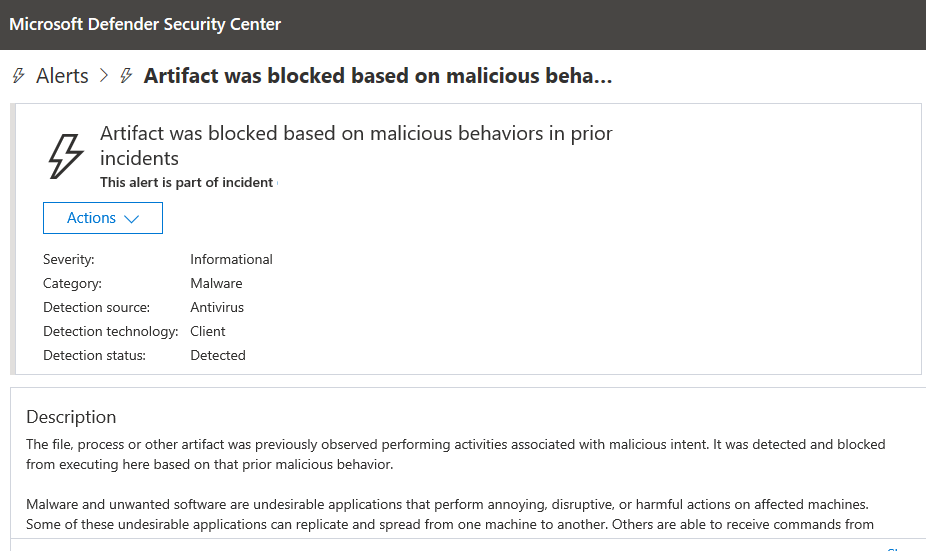Click the alert heading 'Artifact was blocked' title
The width and height of the screenshot is (926, 551).
(x=355, y=145)
